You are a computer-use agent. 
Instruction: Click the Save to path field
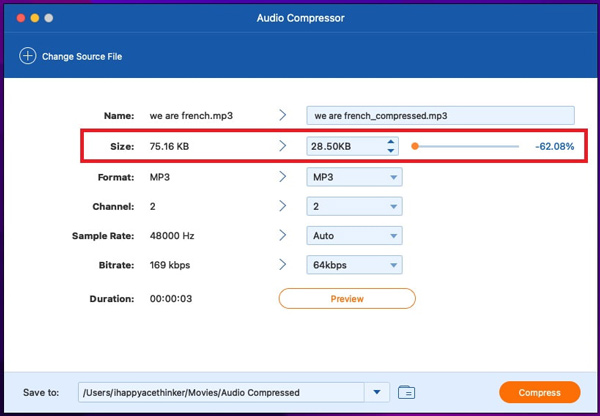click(221, 392)
